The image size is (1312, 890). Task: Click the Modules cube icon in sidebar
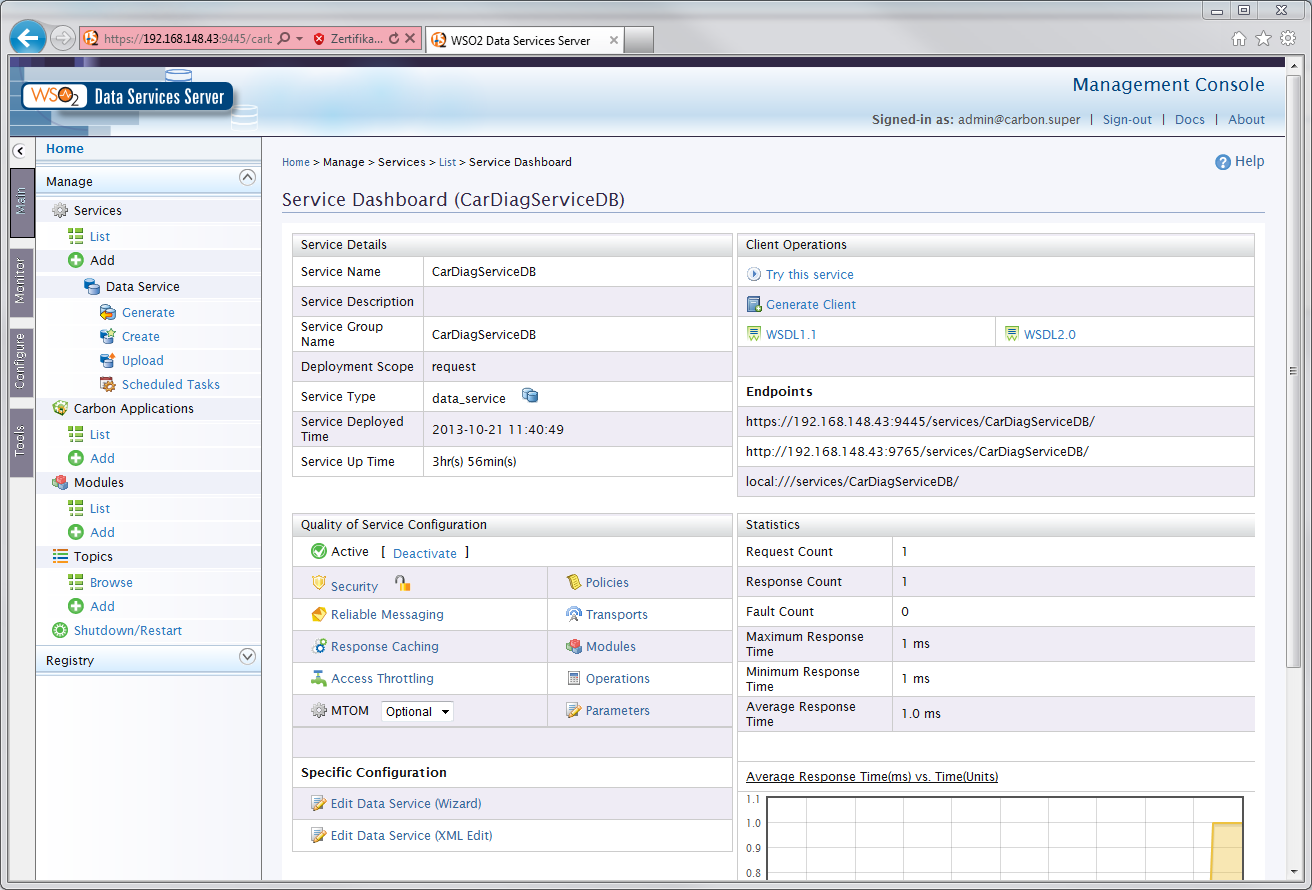[x=60, y=483]
